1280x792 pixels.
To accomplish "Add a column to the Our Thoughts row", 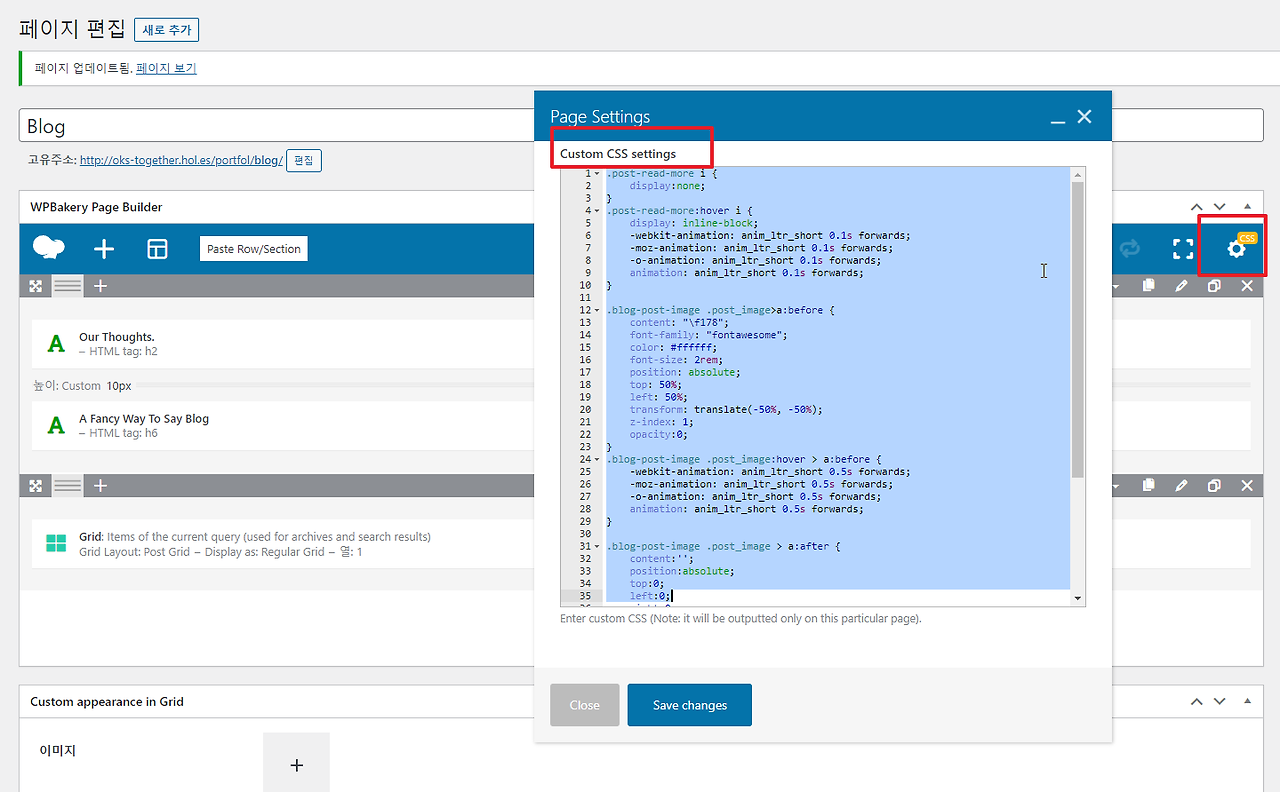I will [x=100, y=286].
